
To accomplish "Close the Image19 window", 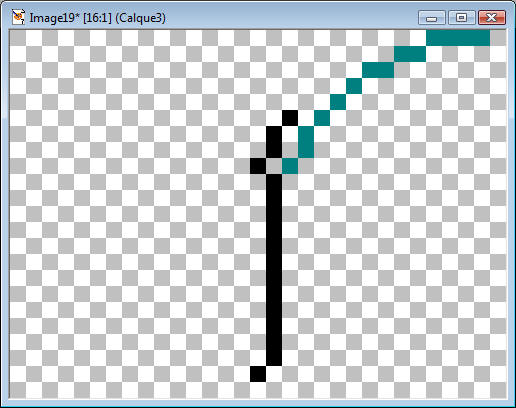I will [x=492, y=18].
